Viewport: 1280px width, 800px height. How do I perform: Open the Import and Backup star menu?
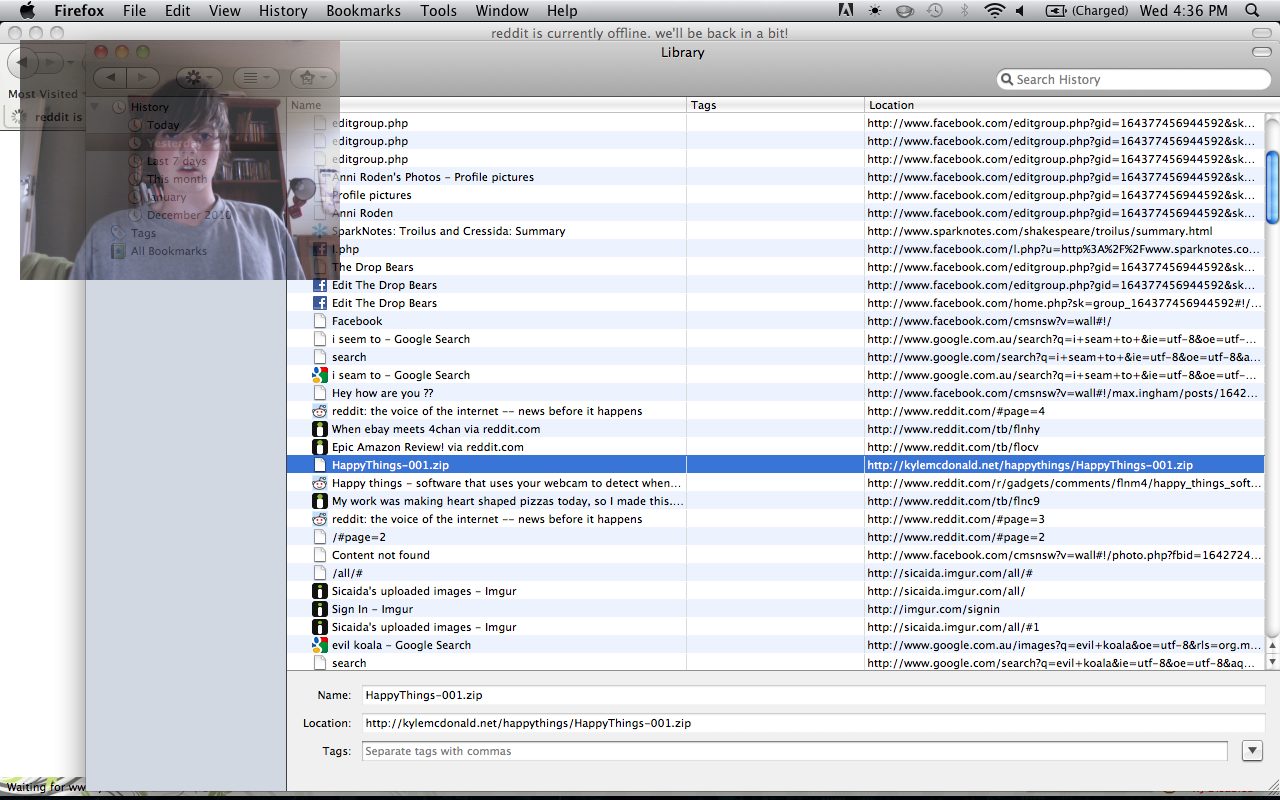pyautogui.click(x=313, y=78)
